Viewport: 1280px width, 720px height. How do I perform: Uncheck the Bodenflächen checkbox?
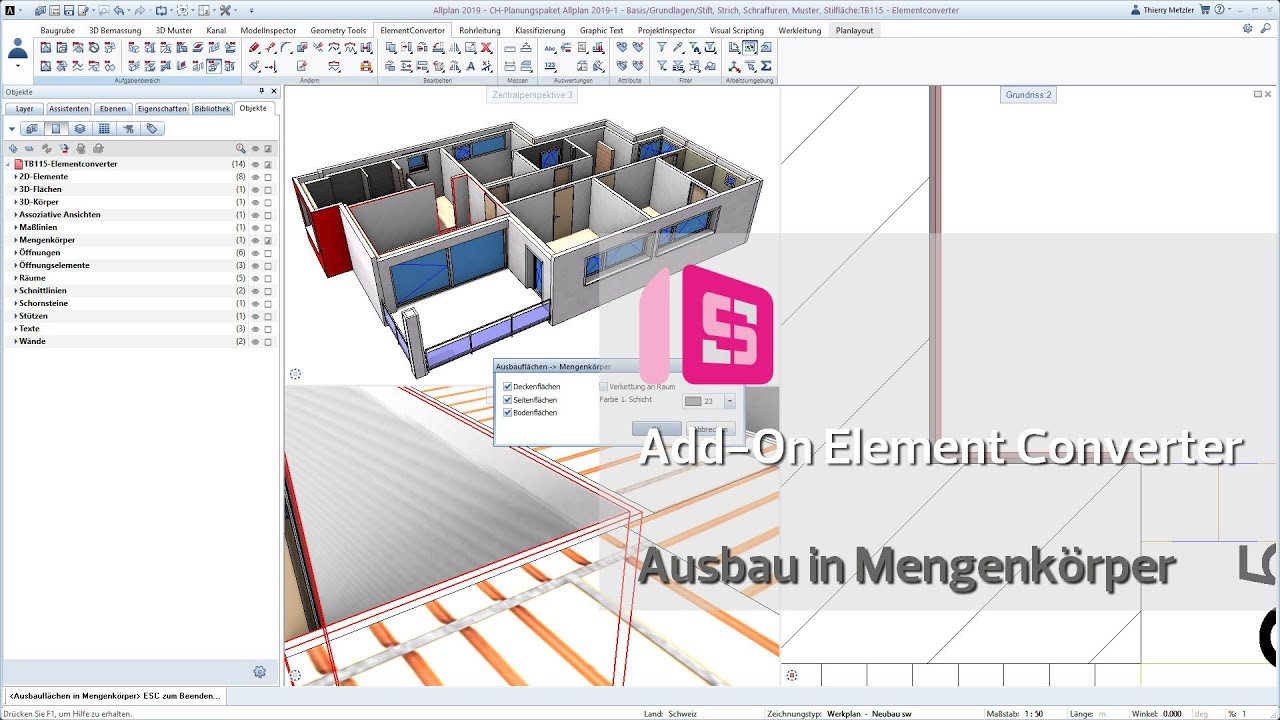[508, 412]
